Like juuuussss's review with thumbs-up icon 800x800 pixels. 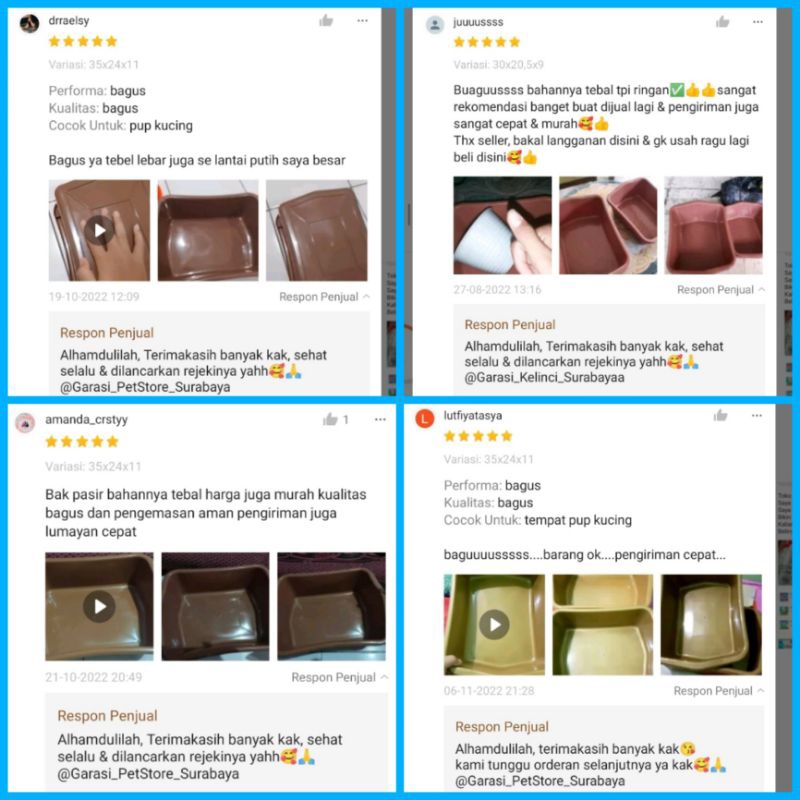(722, 21)
